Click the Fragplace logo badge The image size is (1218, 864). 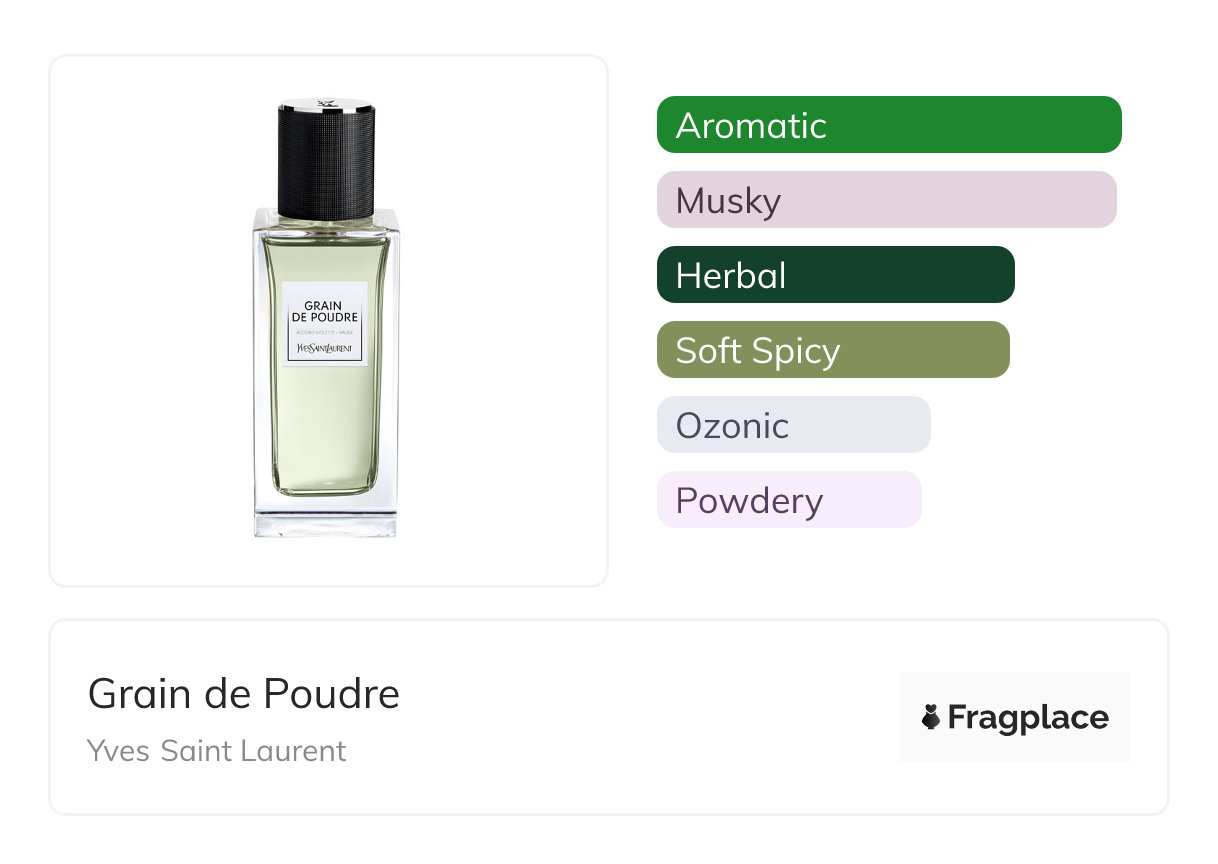point(1015,717)
